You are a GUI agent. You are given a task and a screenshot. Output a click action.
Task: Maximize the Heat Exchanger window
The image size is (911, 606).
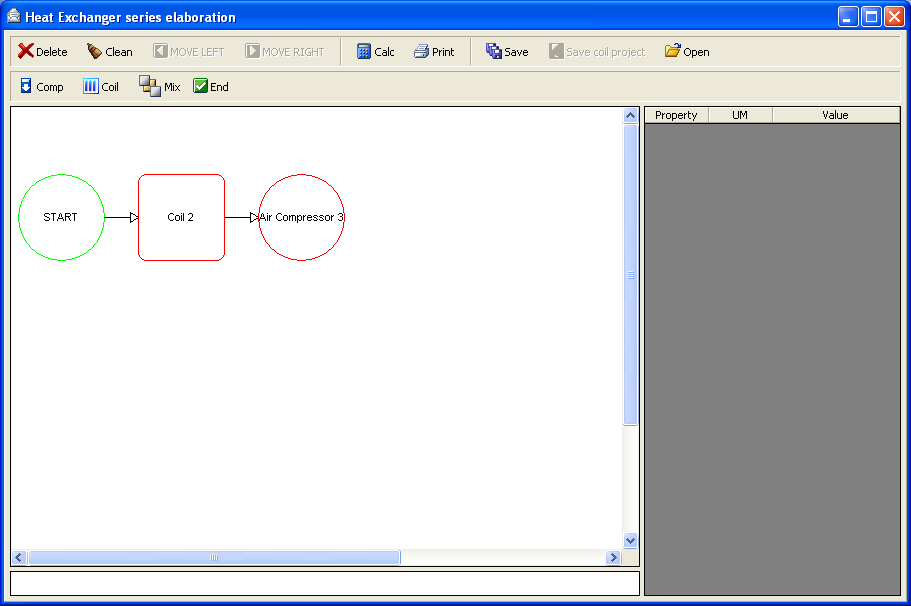click(x=871, y=17)
